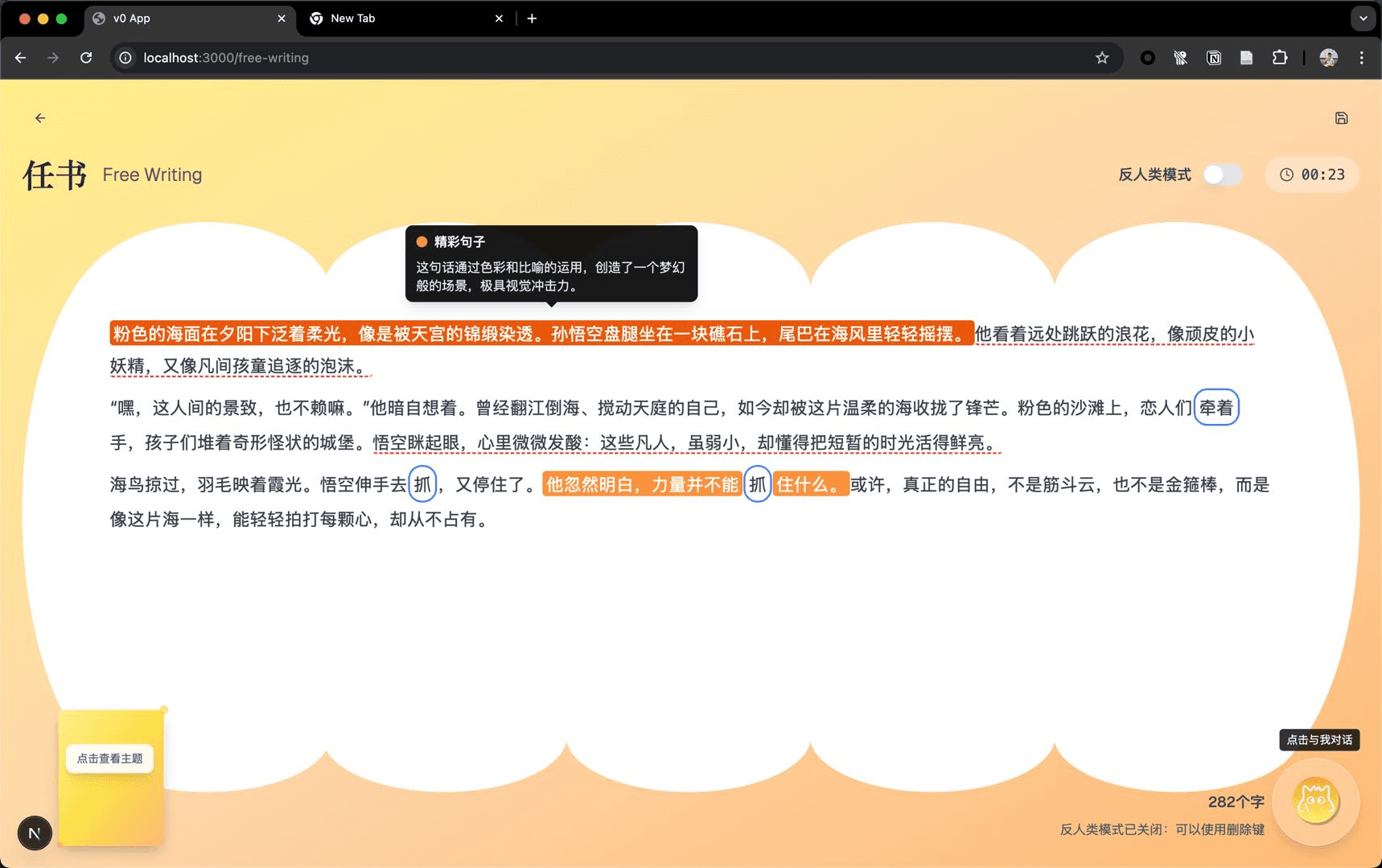
Task: Open the Extensions puzzle menu
Action: tap(1280, 58)
